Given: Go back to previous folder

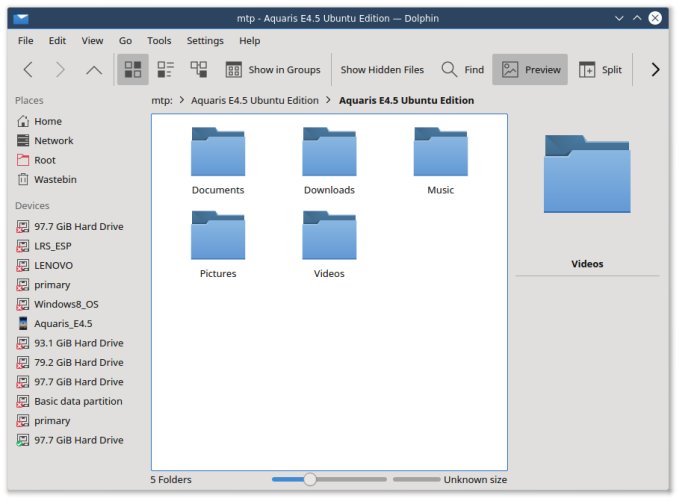Looking at the screenshot, I should (x=28, y=70).
